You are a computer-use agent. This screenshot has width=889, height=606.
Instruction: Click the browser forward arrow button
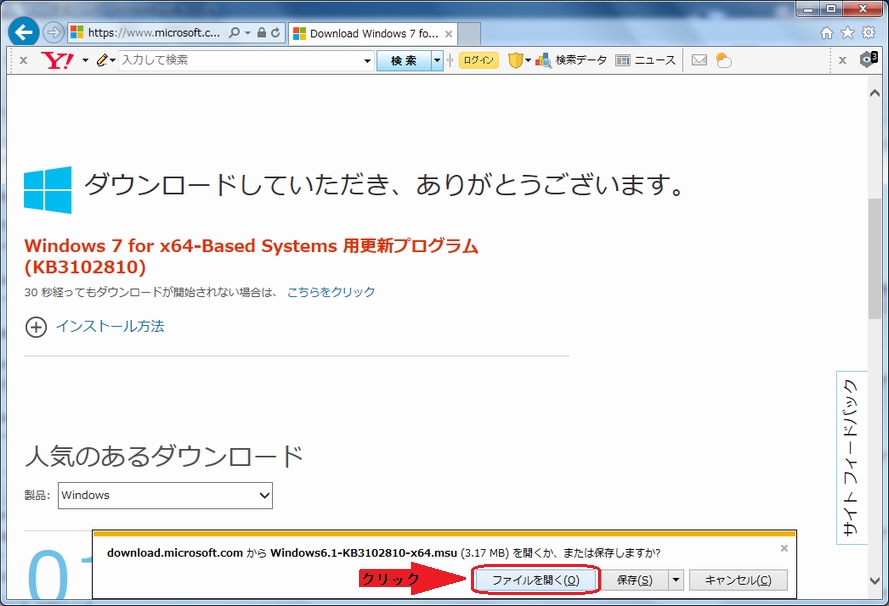click(x=53, y=32)
